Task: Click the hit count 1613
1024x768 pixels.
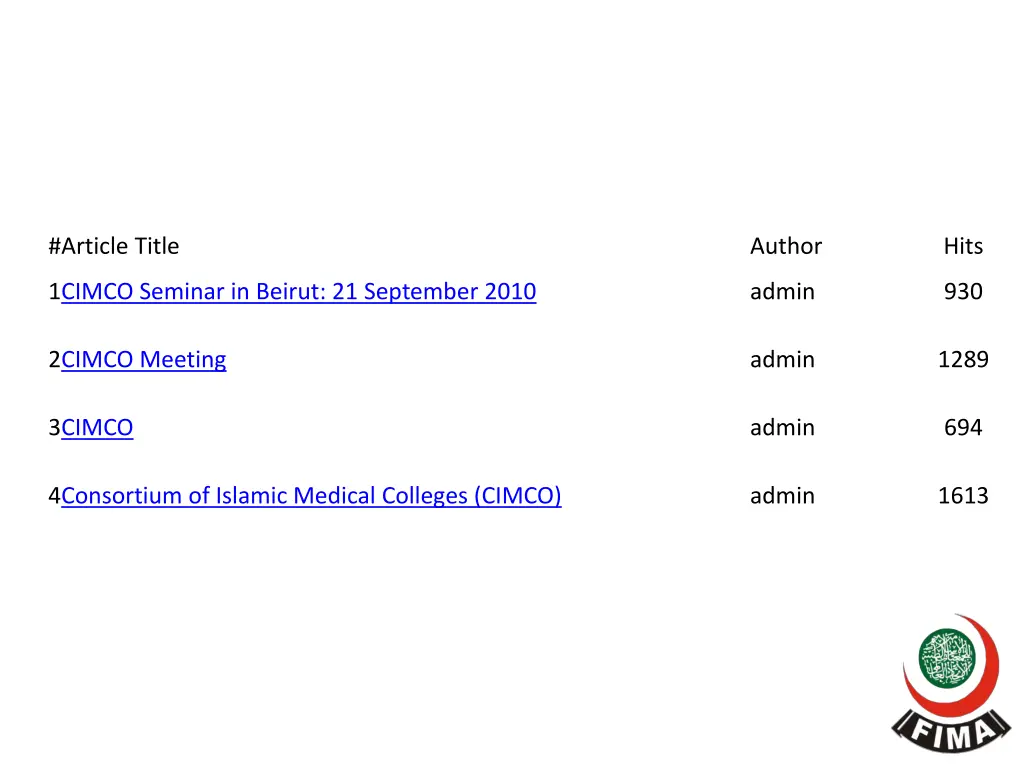Action: pyautogui.click(x=963, y=496)
